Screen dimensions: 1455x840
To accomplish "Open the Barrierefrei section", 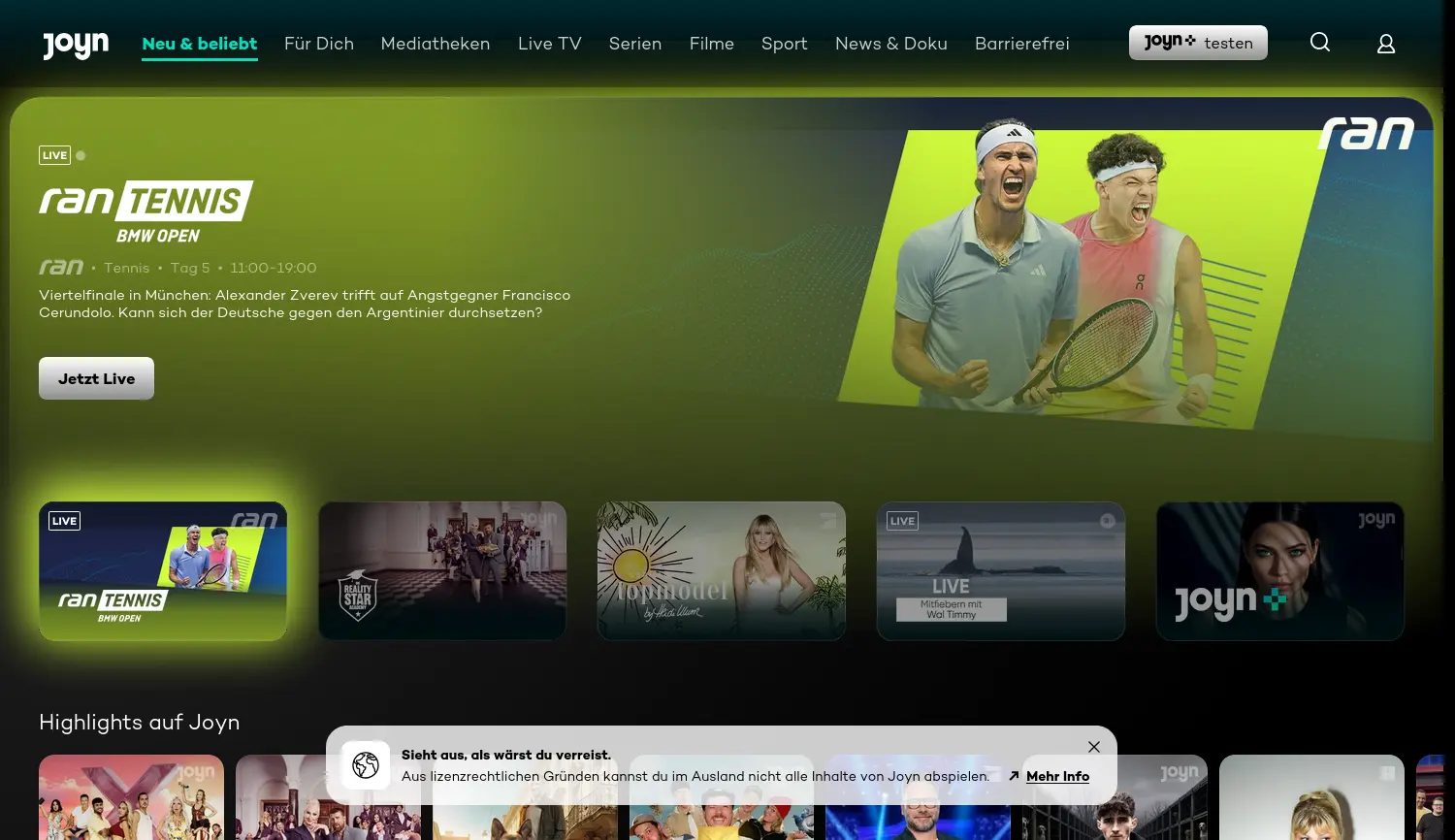I will (x=1022, y=44).
